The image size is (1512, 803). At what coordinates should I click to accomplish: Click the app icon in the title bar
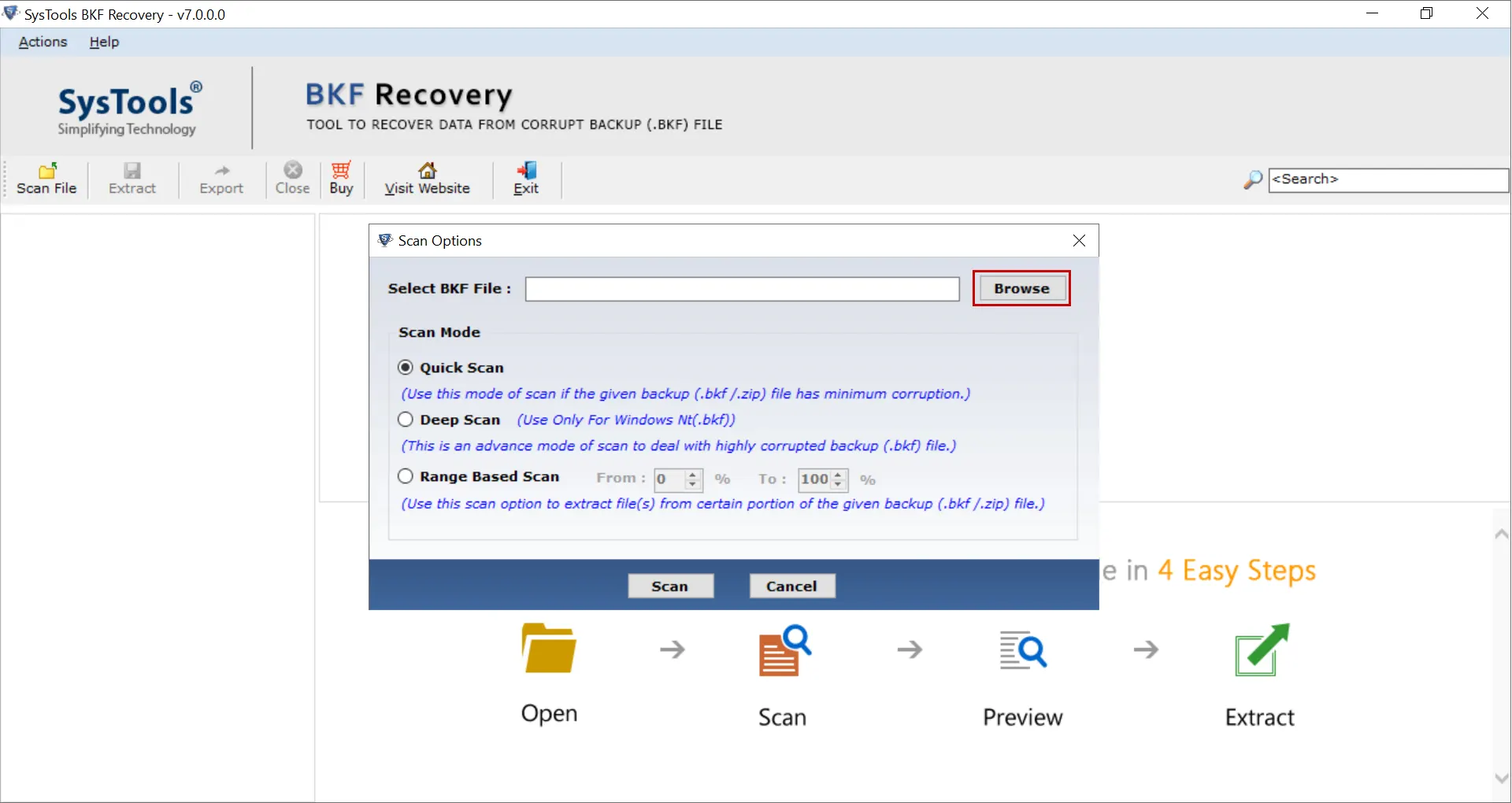tap(11, 13)
